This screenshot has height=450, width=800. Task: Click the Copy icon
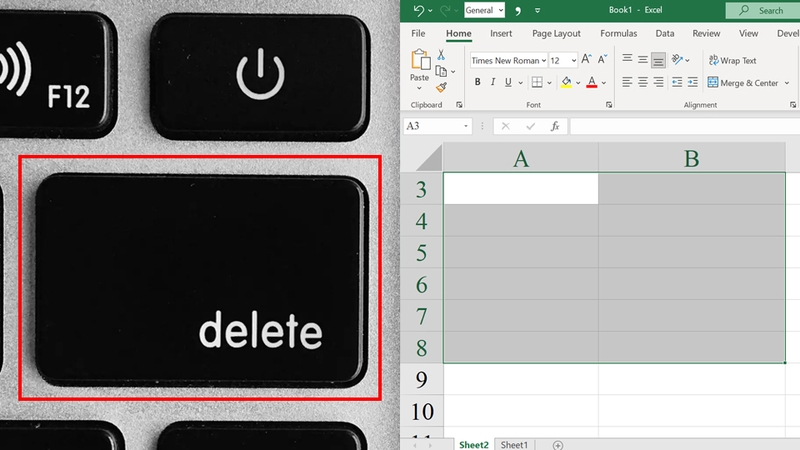click(x=441, y=71)
